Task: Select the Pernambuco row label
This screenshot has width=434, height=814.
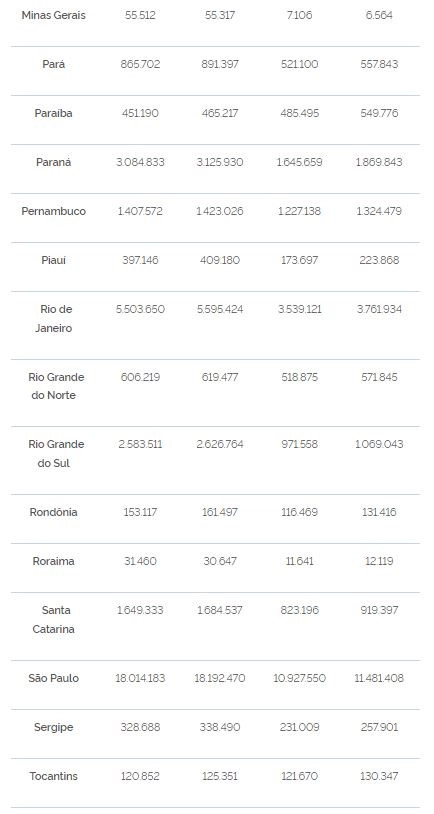Action: pos(53,211)
